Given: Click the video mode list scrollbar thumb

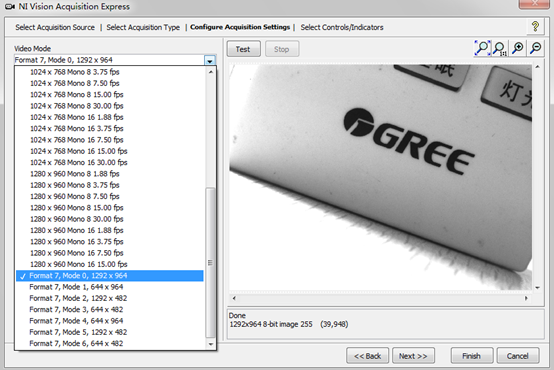Looking at the screenshot, I should tap(210, 262).
